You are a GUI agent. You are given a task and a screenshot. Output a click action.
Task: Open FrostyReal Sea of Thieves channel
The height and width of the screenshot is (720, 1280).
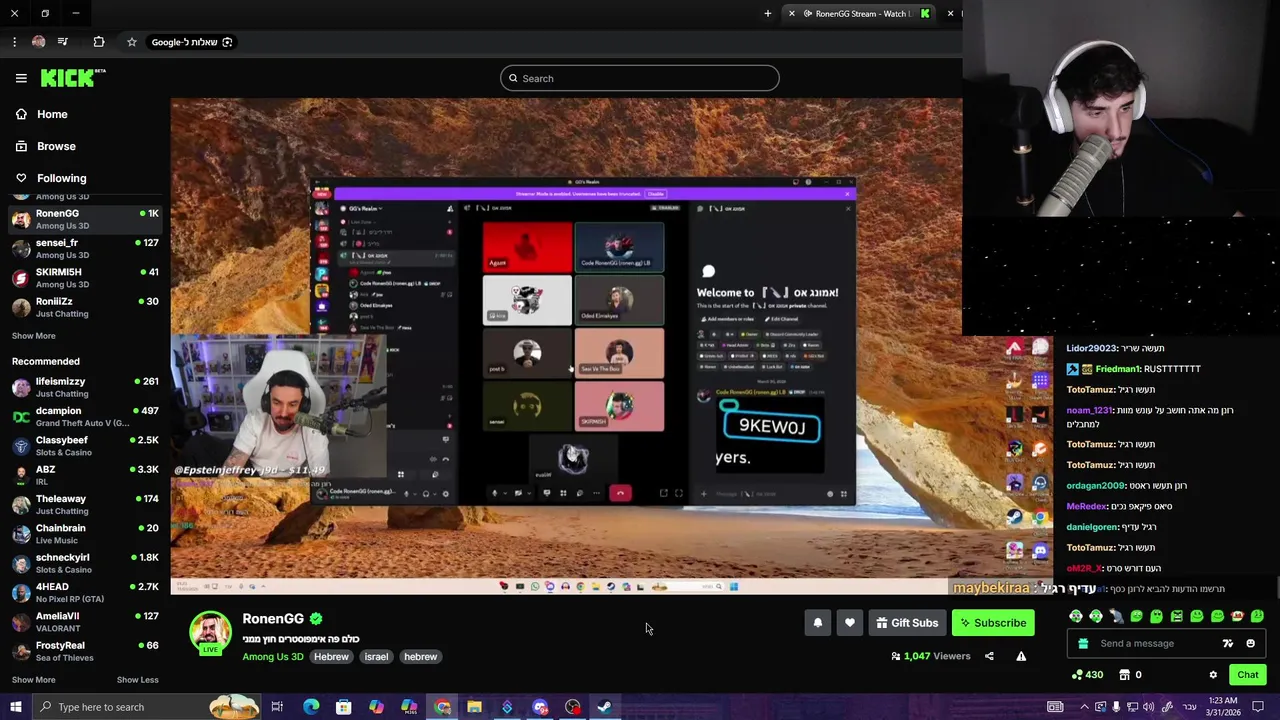85,651
